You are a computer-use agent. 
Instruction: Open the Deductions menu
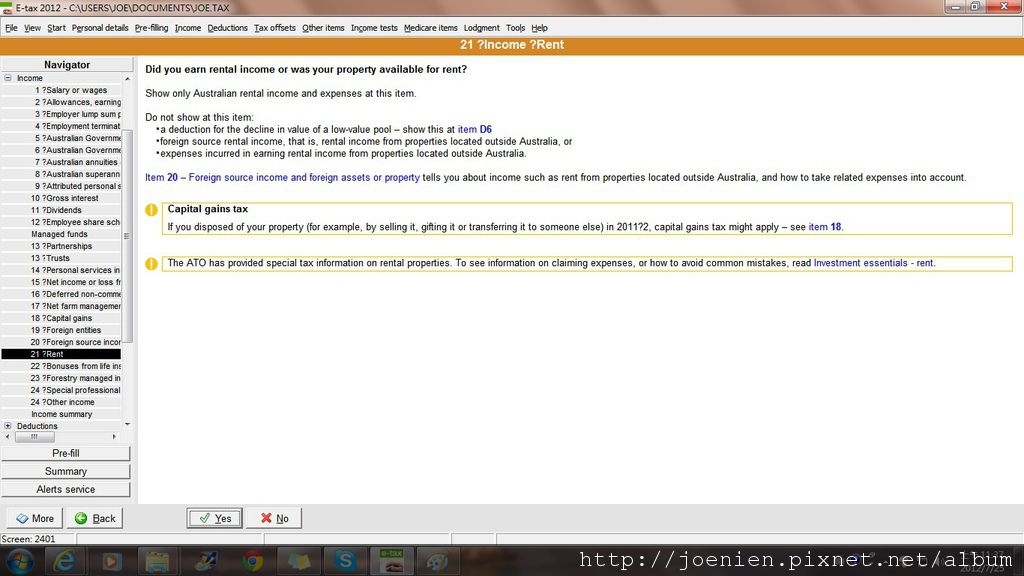(x=227, y=28)
